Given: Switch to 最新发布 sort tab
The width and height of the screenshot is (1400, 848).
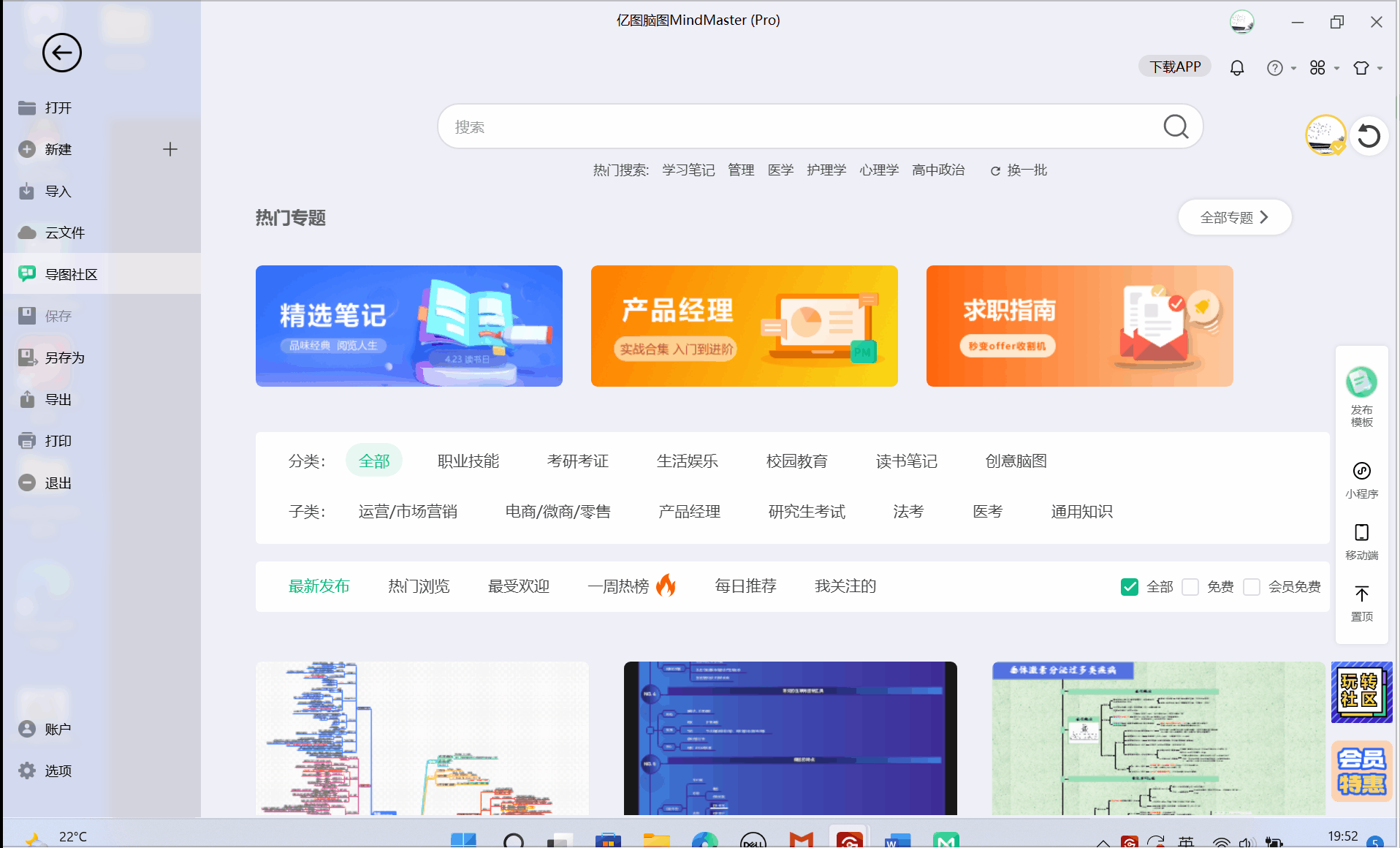Looking at the screenshot, I should [319, 586].
